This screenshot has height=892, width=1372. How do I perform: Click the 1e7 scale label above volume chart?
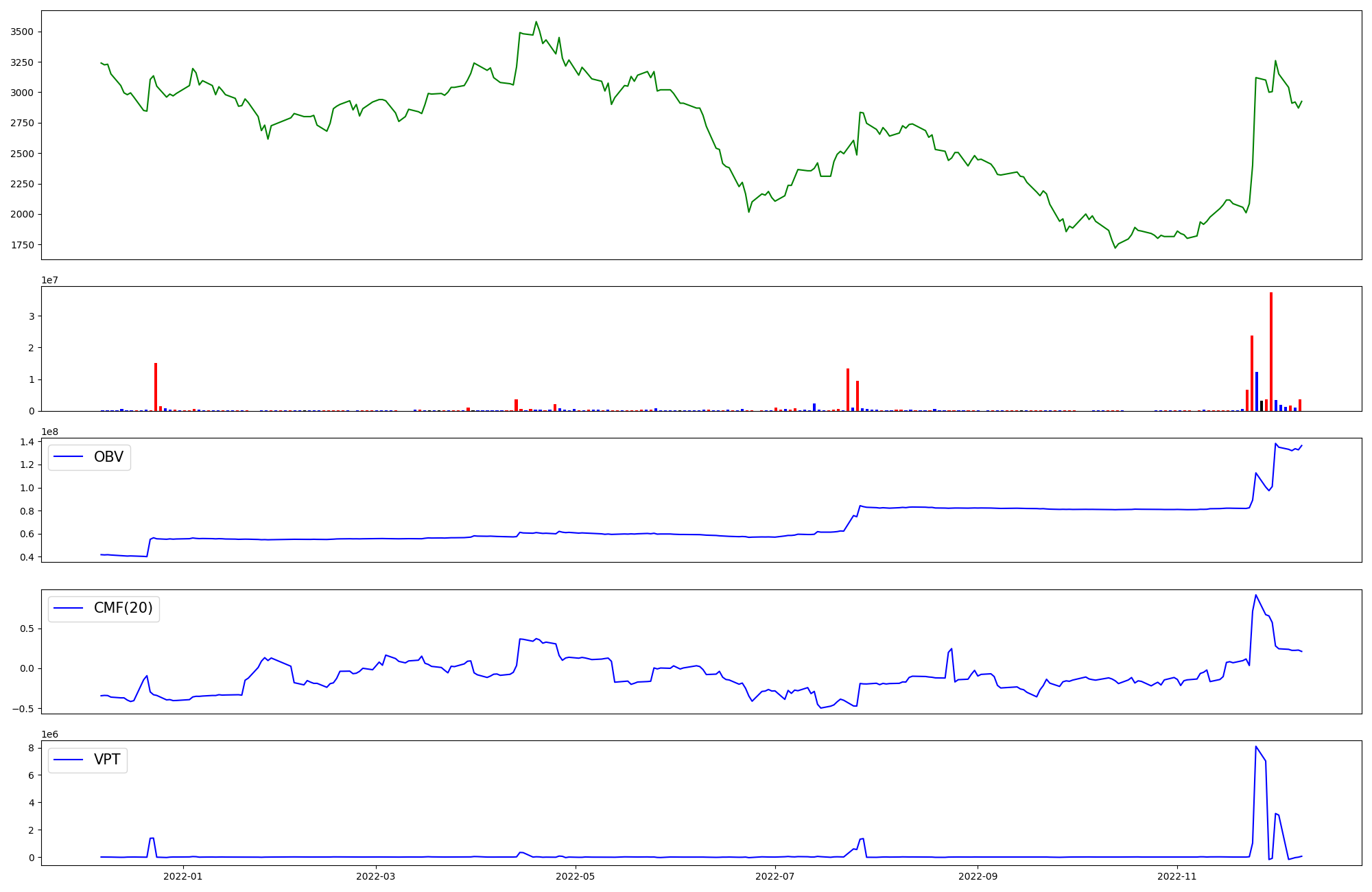pyautogui.click(x=49, y=281)
